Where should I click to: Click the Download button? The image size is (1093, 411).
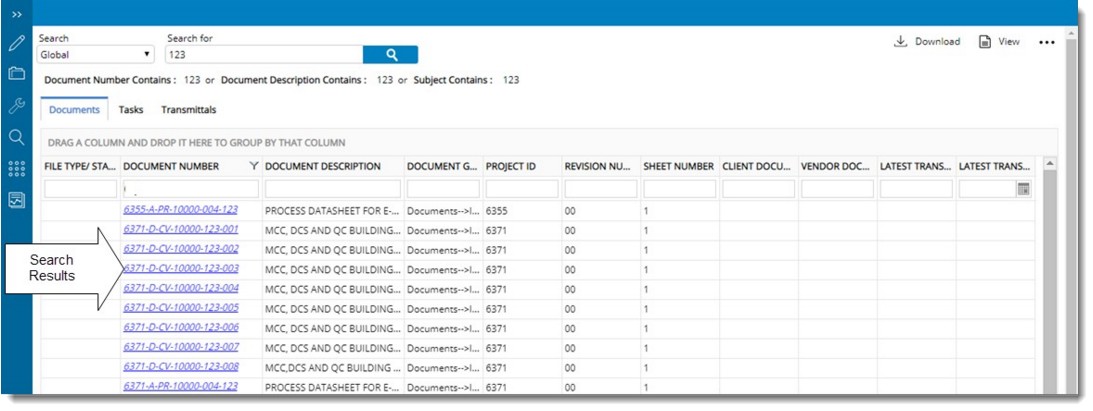[927, 42]
